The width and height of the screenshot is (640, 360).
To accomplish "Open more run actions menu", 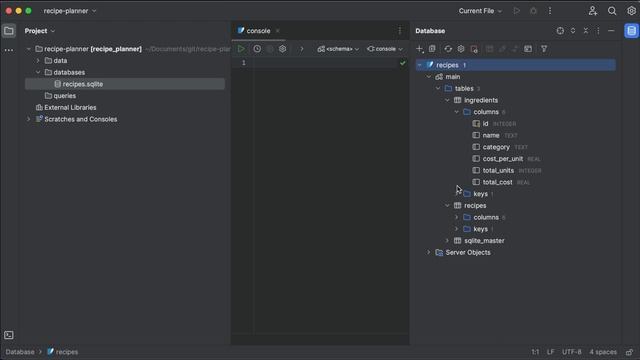I will click(550, 11).
